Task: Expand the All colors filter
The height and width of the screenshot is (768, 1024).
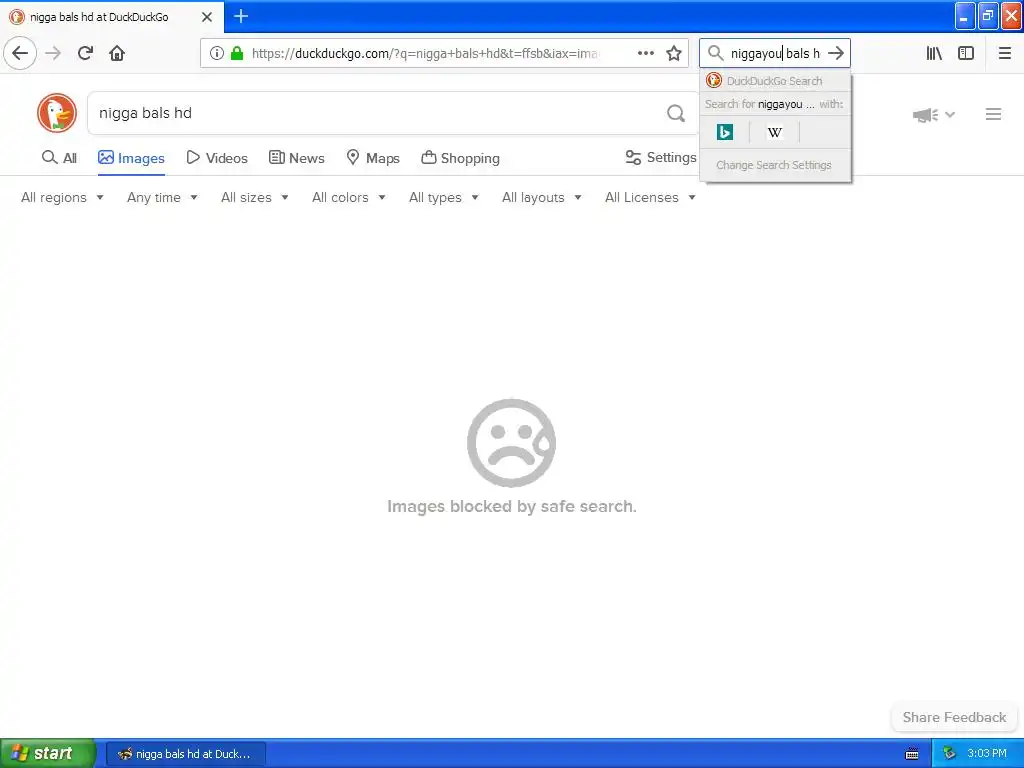Action: (x=349, y=197)
